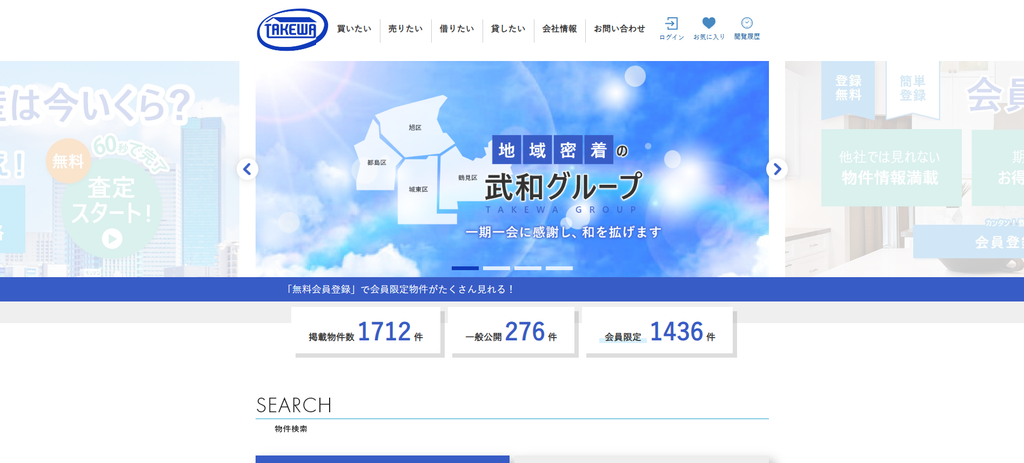Click the 掲載物件数 1712 件 counter
The image size is (1024, 463).
[368, 332]
